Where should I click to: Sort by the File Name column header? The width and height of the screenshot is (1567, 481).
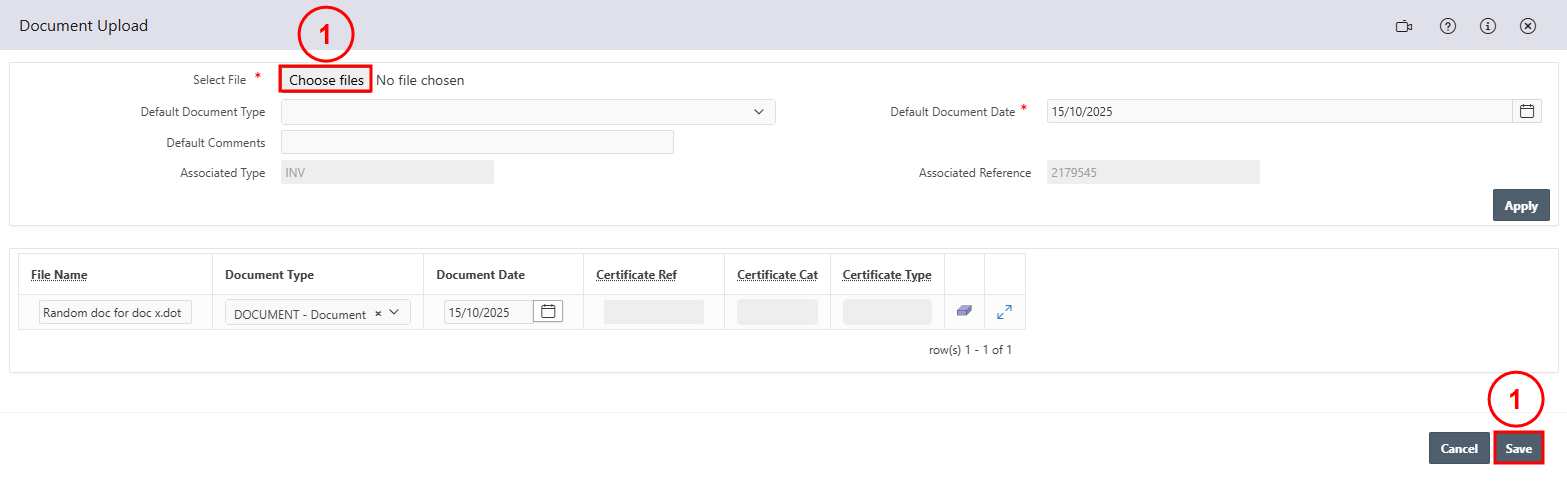click(59, 275)
